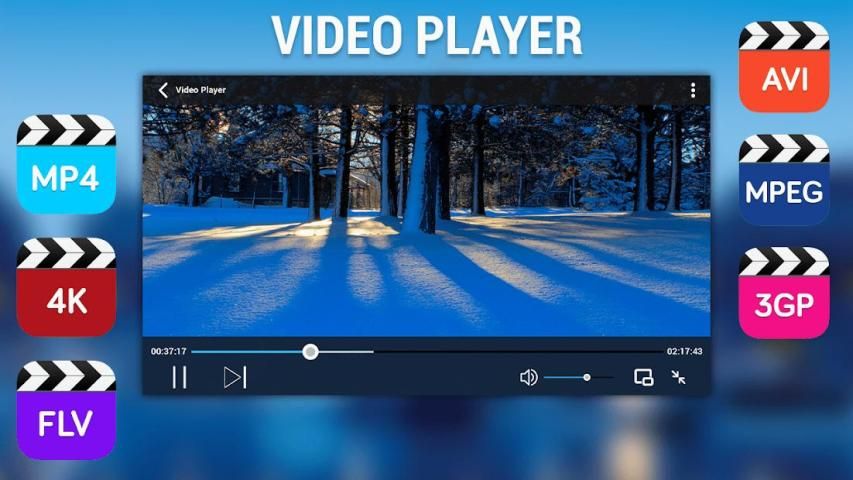Skip to the next video
Image resolution: width=853 pixels, height=480 pixels.
point(234,377)
